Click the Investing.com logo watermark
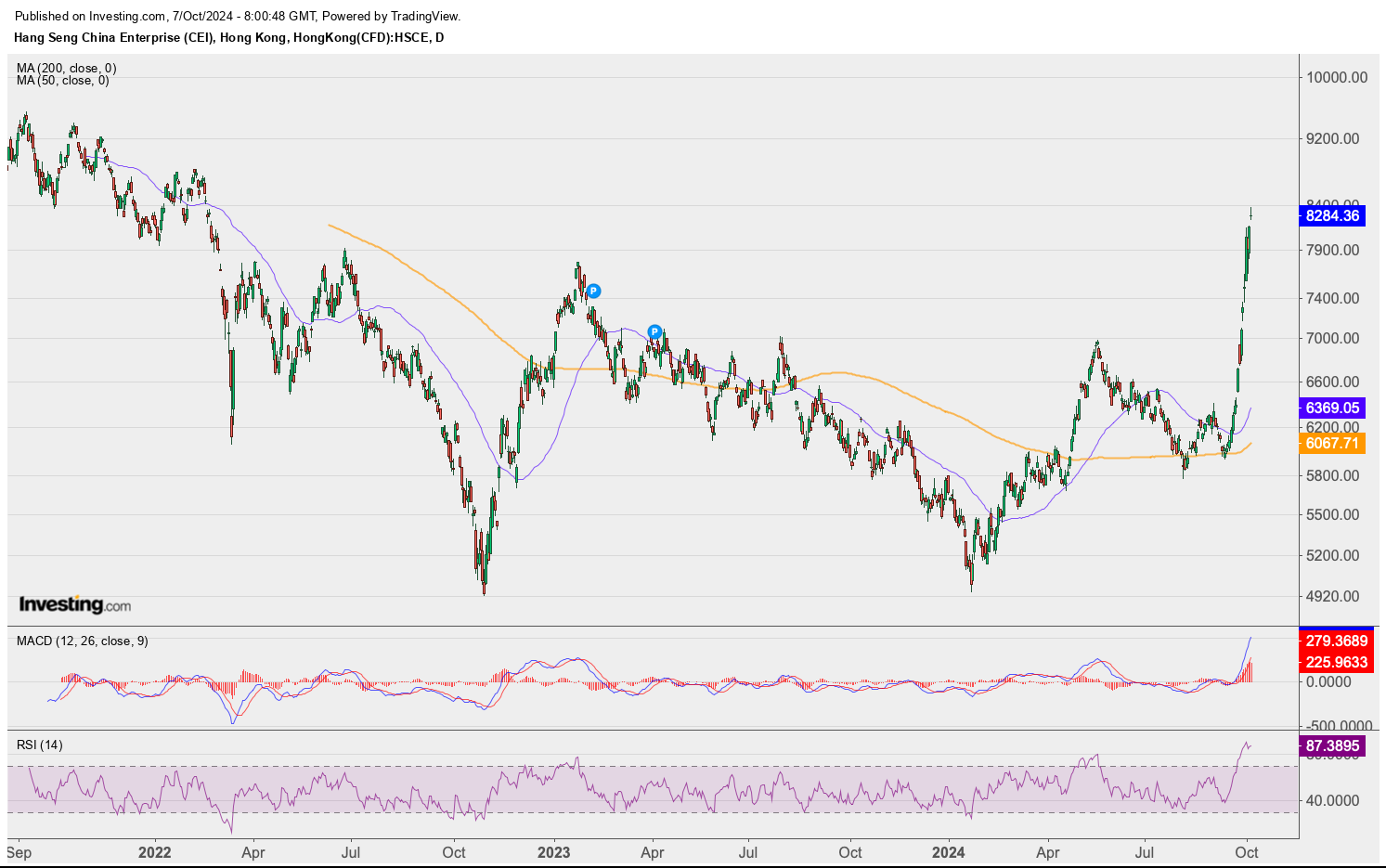The width and height of the screenshot is (1386, 868). (x=75, y=604)
